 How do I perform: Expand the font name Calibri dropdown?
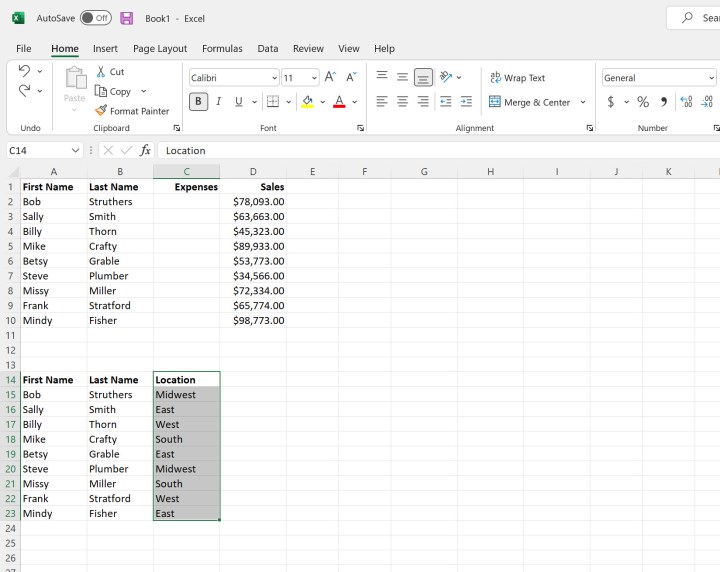click(x=274, y=78)
